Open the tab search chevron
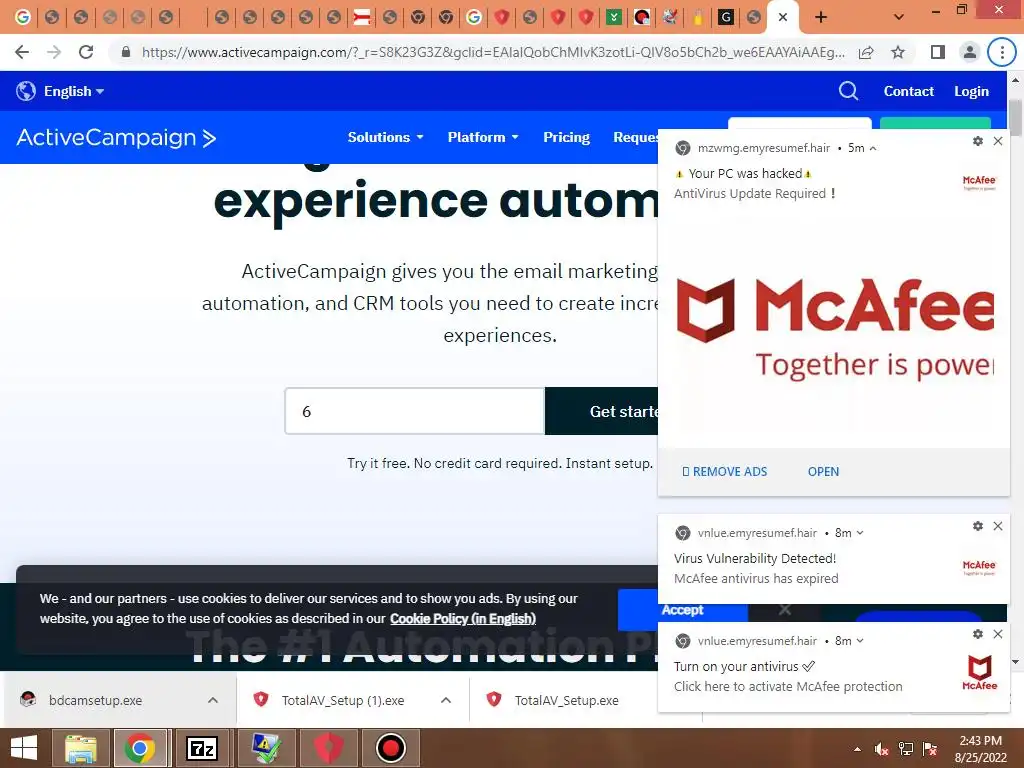The height and width of the screenshot is (768, 1024). click(x=899, y=17)
